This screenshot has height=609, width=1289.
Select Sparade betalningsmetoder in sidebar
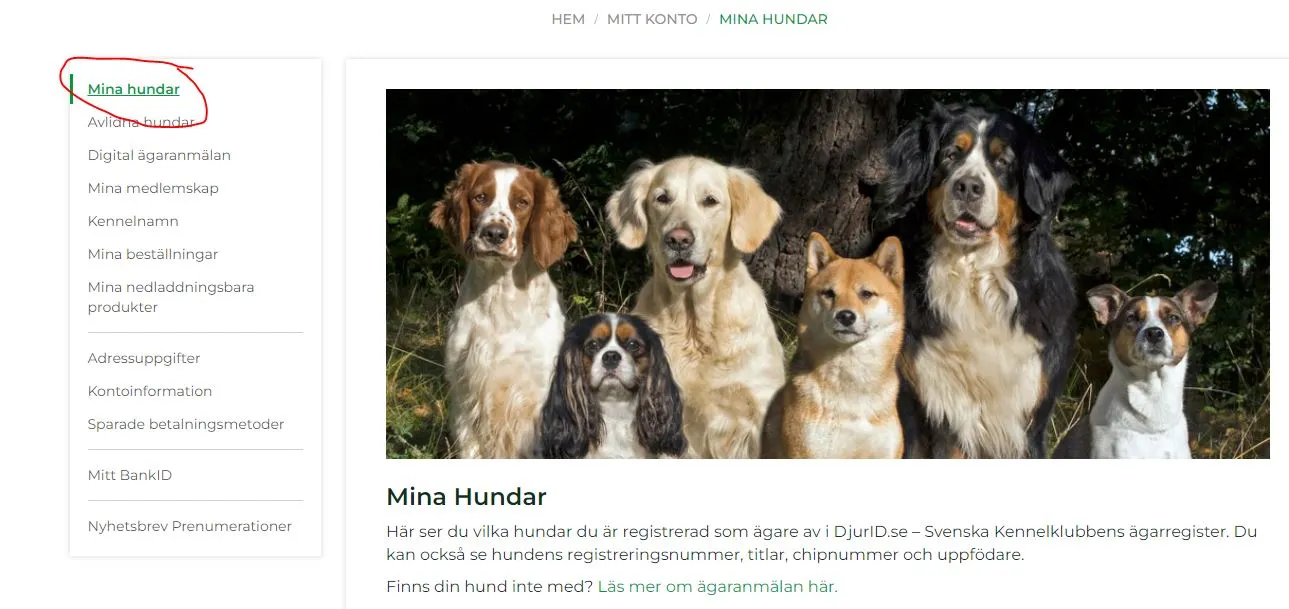(186, 424)
